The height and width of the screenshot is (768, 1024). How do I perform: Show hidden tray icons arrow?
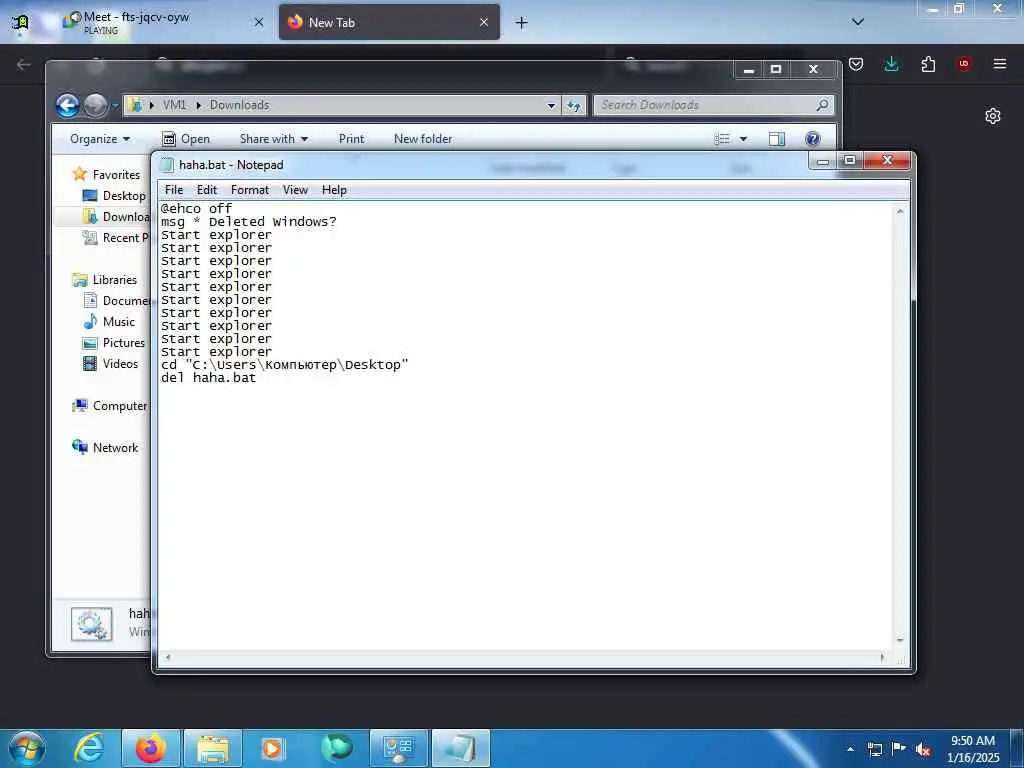click(850, 750)
